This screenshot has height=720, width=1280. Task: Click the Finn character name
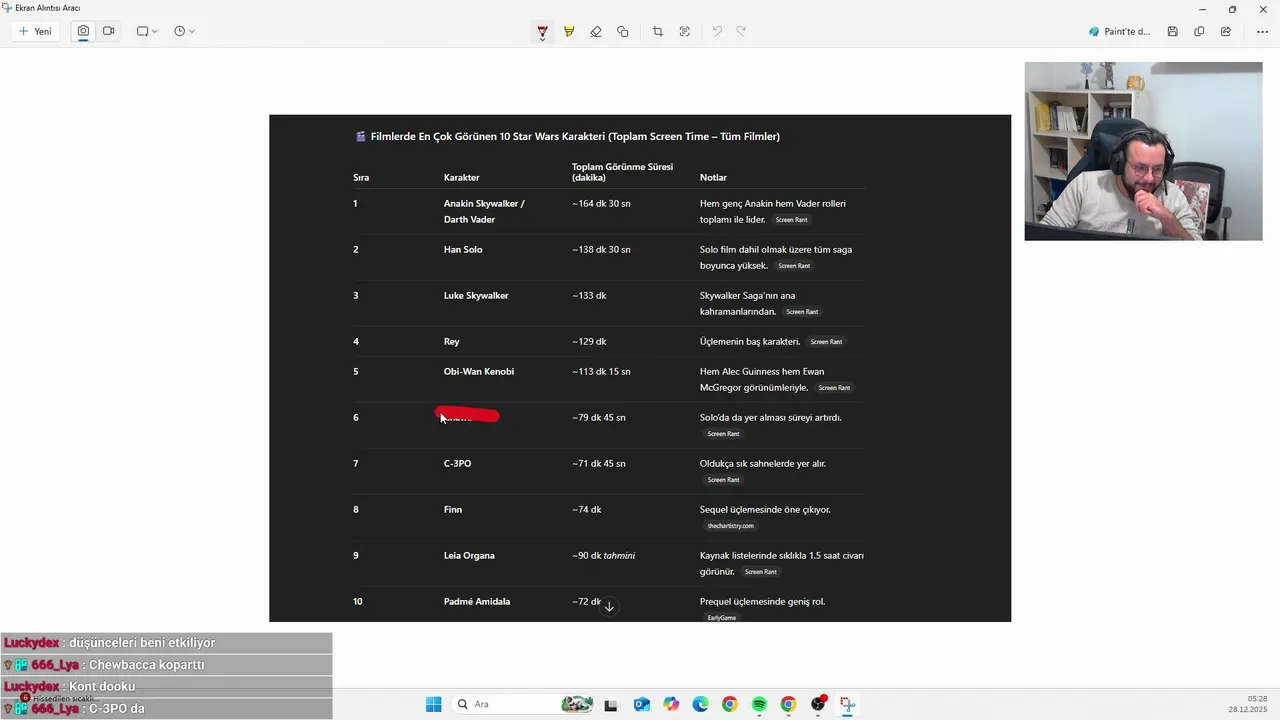pyautogui.click(x=453, y=509)
